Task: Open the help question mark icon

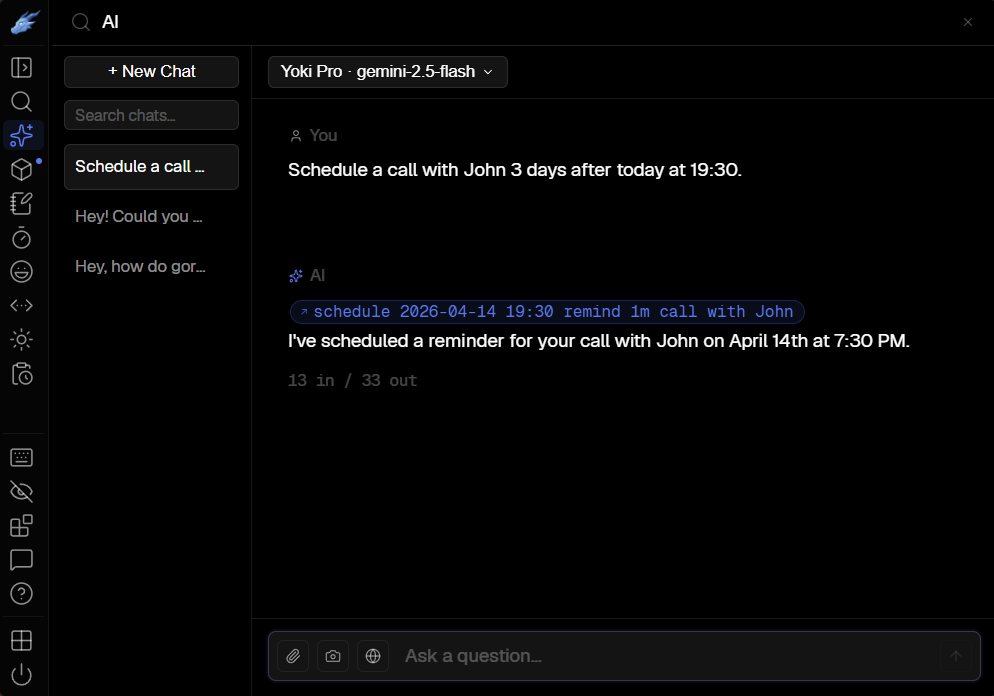Action: click(22, 593)
